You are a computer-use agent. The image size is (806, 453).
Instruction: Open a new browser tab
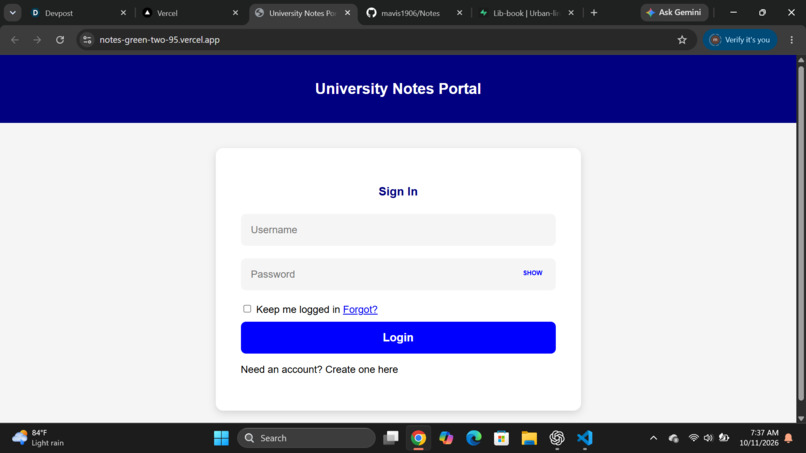[x=594, y=13]
